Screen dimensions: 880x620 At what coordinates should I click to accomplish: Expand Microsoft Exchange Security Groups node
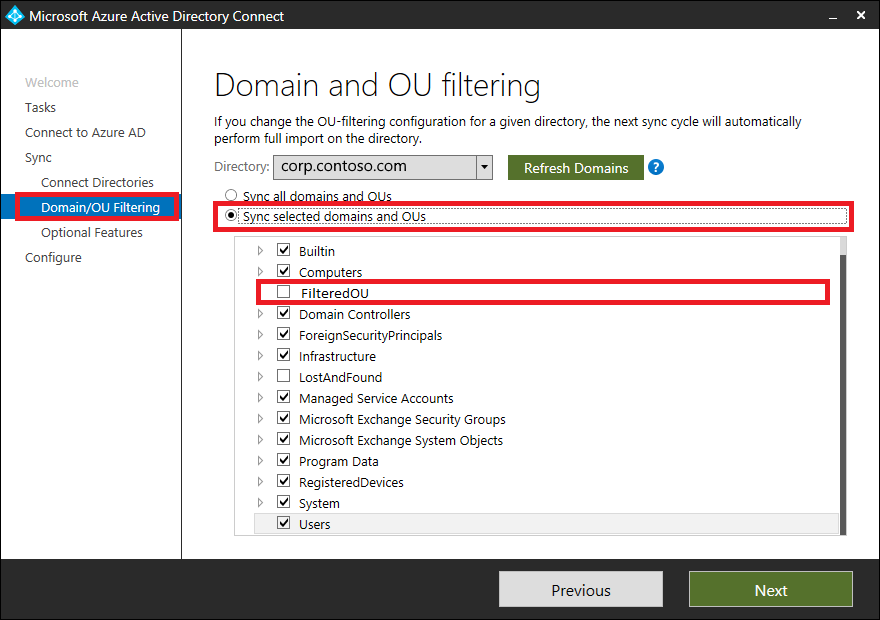(x=260, y=419)
